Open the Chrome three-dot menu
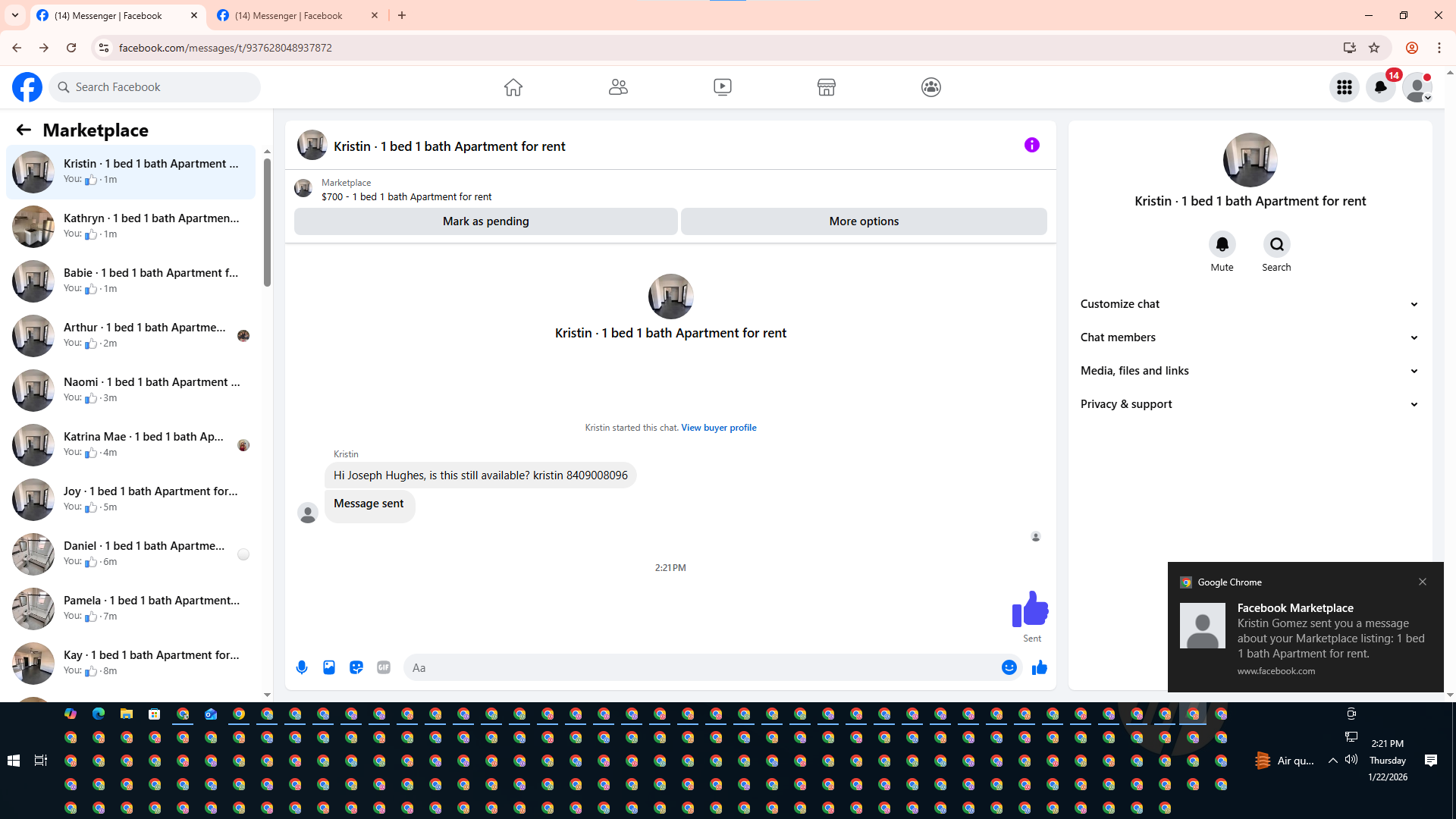The image size is (1456, 819). (1439, 48)
